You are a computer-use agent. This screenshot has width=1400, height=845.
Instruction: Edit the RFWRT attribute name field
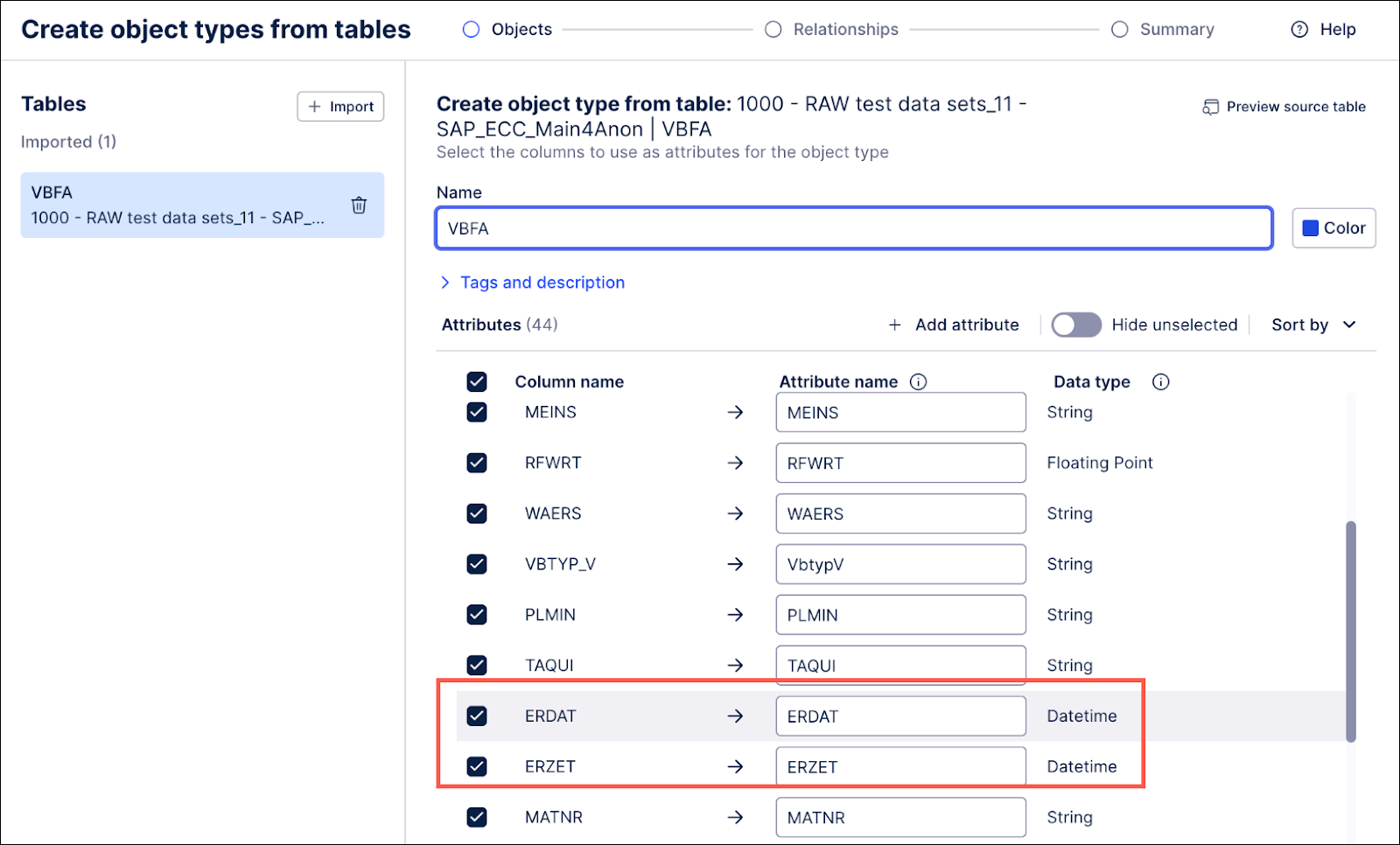[900, 463]
